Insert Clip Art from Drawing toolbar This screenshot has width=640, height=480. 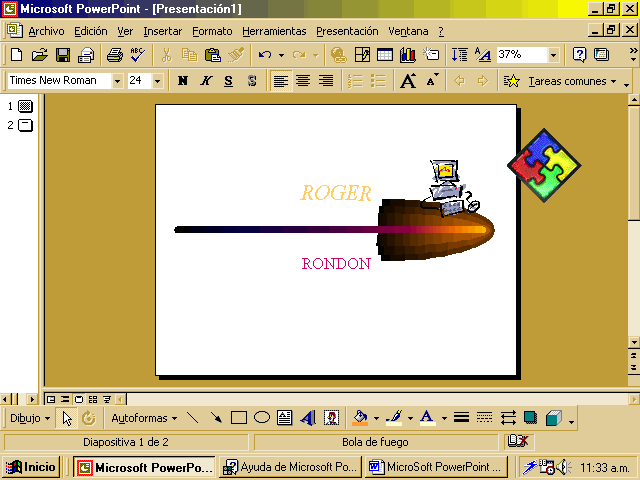pos(331,418)
